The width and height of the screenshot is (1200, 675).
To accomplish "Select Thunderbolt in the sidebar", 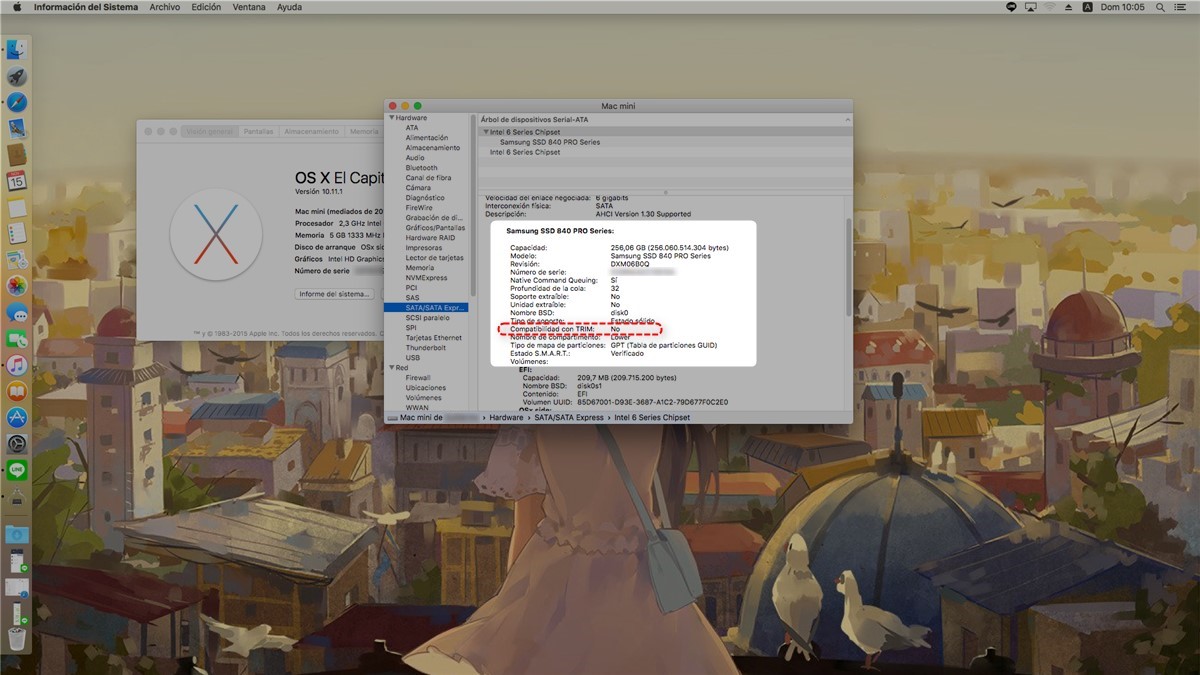I will (426, 348).
